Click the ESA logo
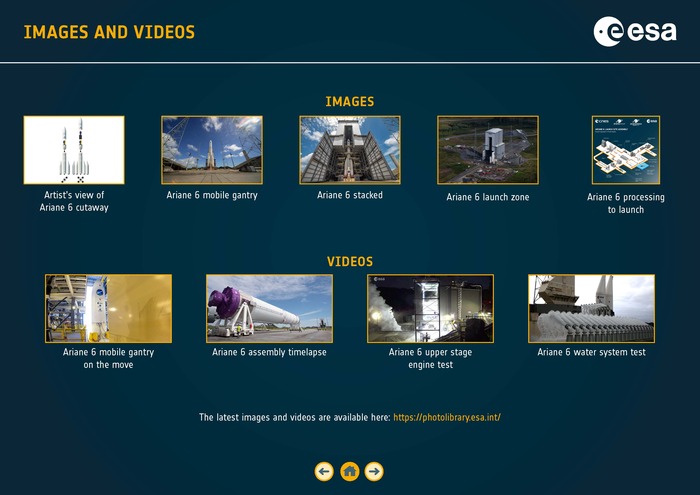 point(634,32)
